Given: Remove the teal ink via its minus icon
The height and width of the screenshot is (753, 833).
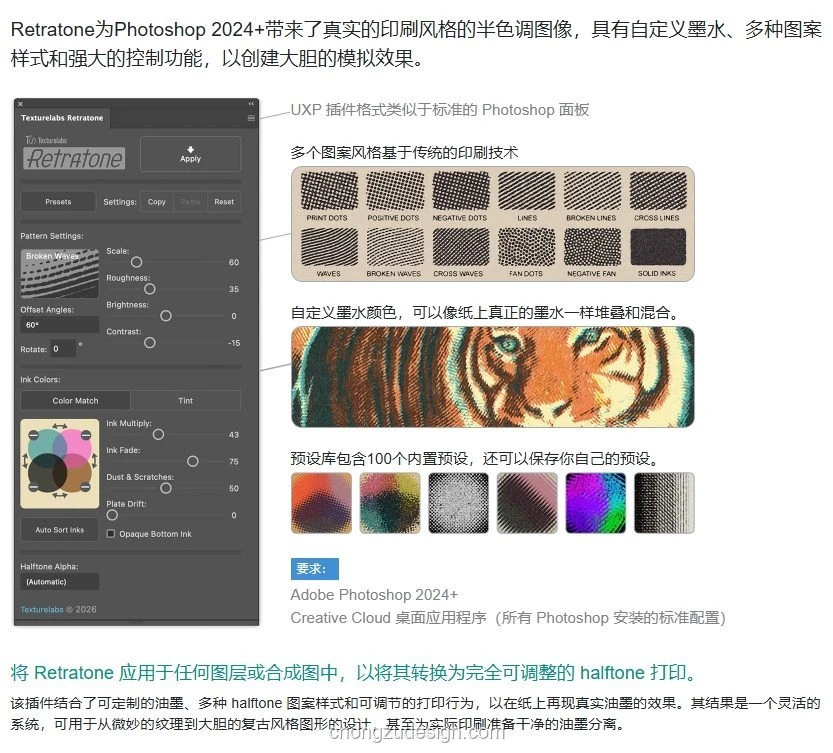Looking at the screenshot, I should pyautogui.click(x=33, y=435).
